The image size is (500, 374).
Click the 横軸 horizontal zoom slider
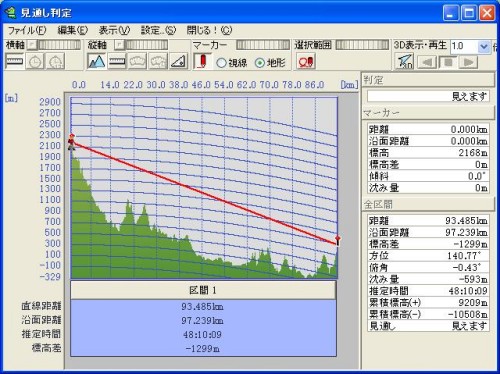click(x=59, y=45)
